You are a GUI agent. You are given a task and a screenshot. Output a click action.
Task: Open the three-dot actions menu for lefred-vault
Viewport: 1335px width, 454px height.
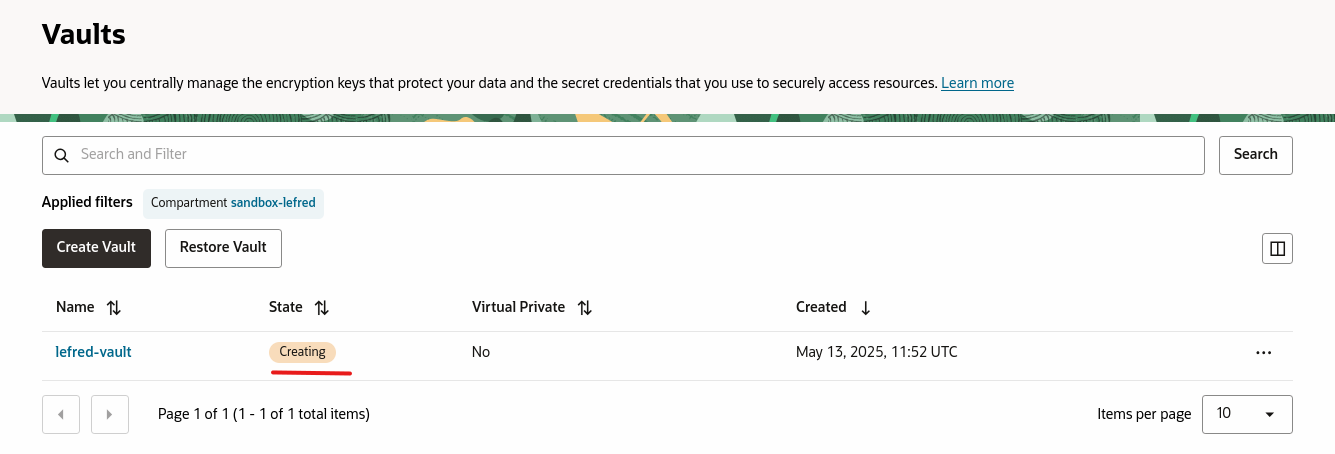point(1263,353)
